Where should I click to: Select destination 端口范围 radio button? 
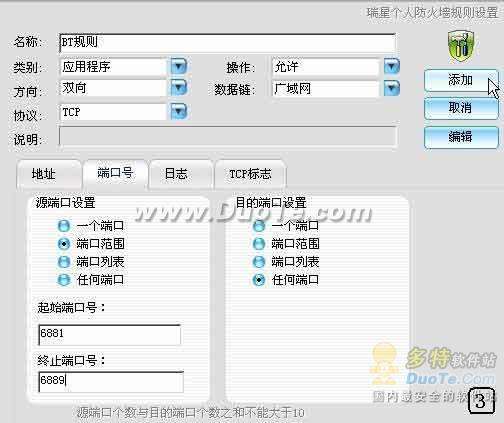click(x=259, y=244)
